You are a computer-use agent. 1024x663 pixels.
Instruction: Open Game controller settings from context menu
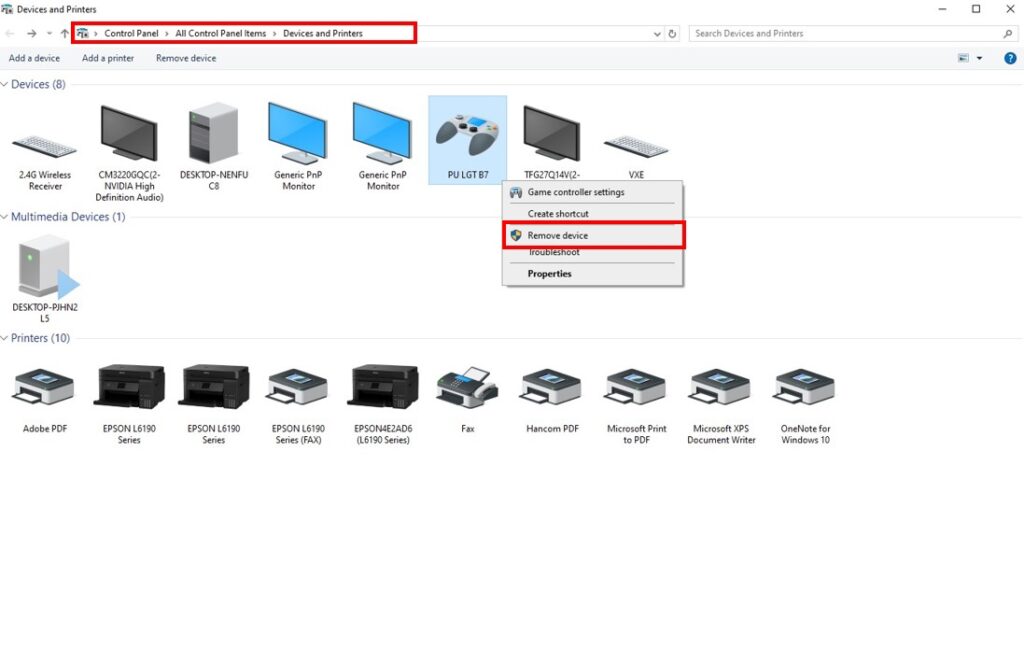(x=575, y=192)
